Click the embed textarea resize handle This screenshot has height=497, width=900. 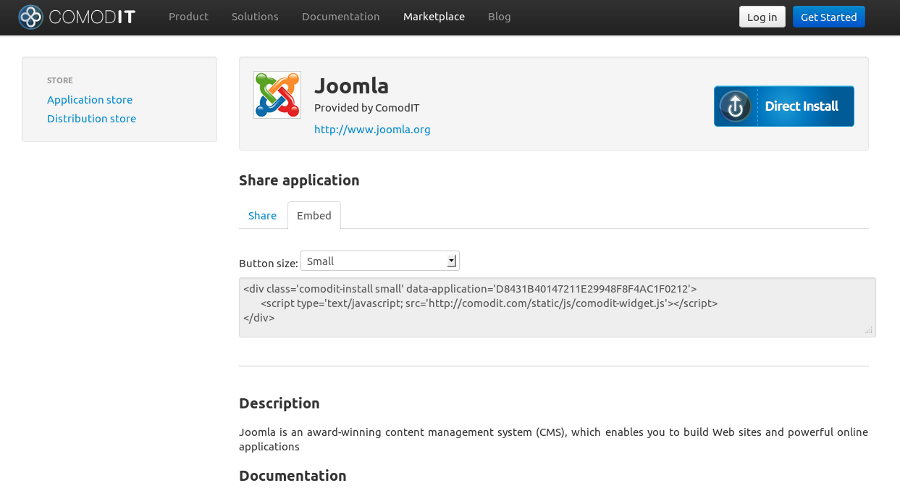pyautogui.click(x=869, y=331)
